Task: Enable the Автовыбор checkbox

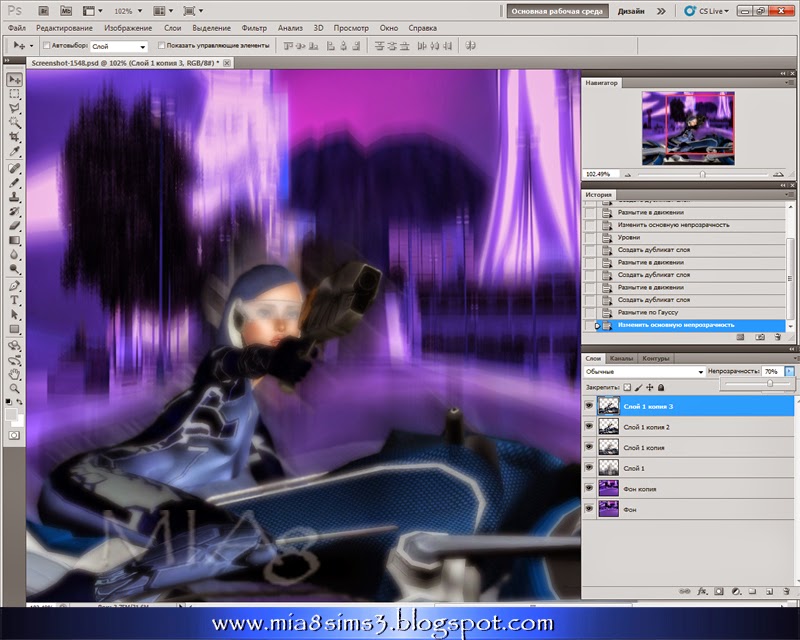Action: click(x=46, y=45)
